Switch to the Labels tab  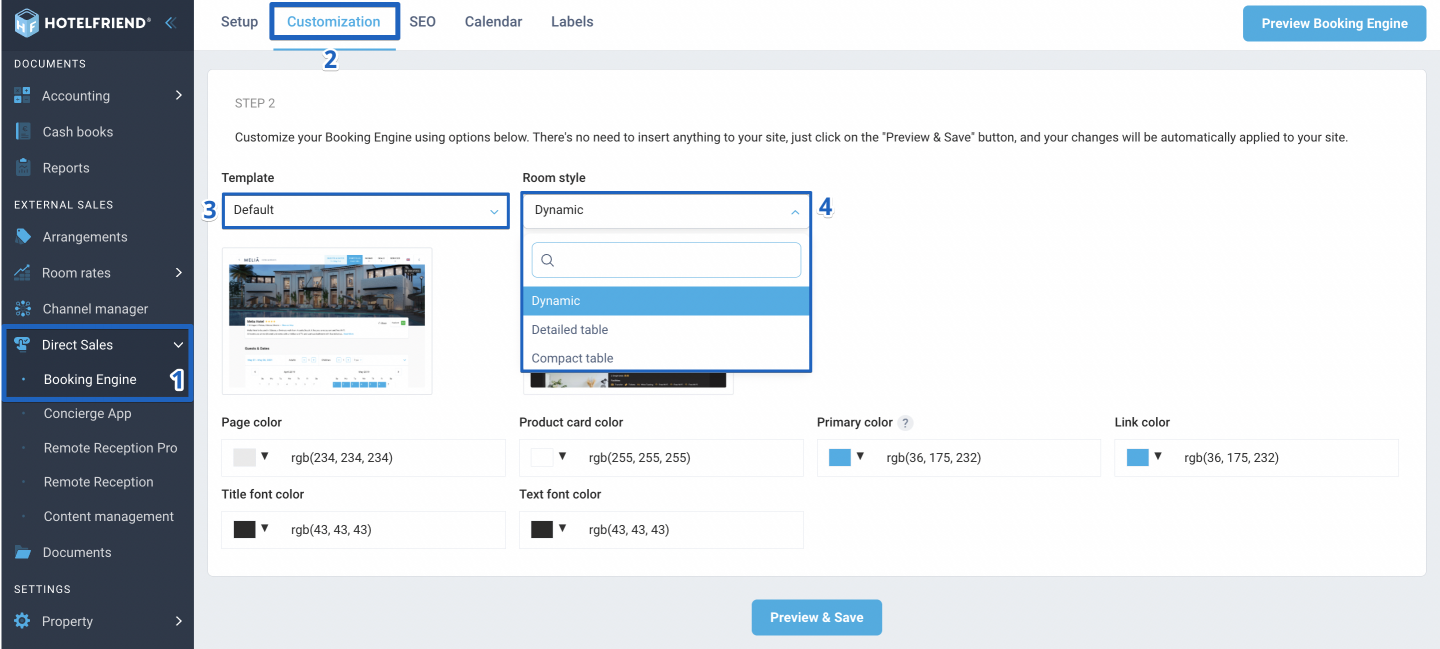572,22
